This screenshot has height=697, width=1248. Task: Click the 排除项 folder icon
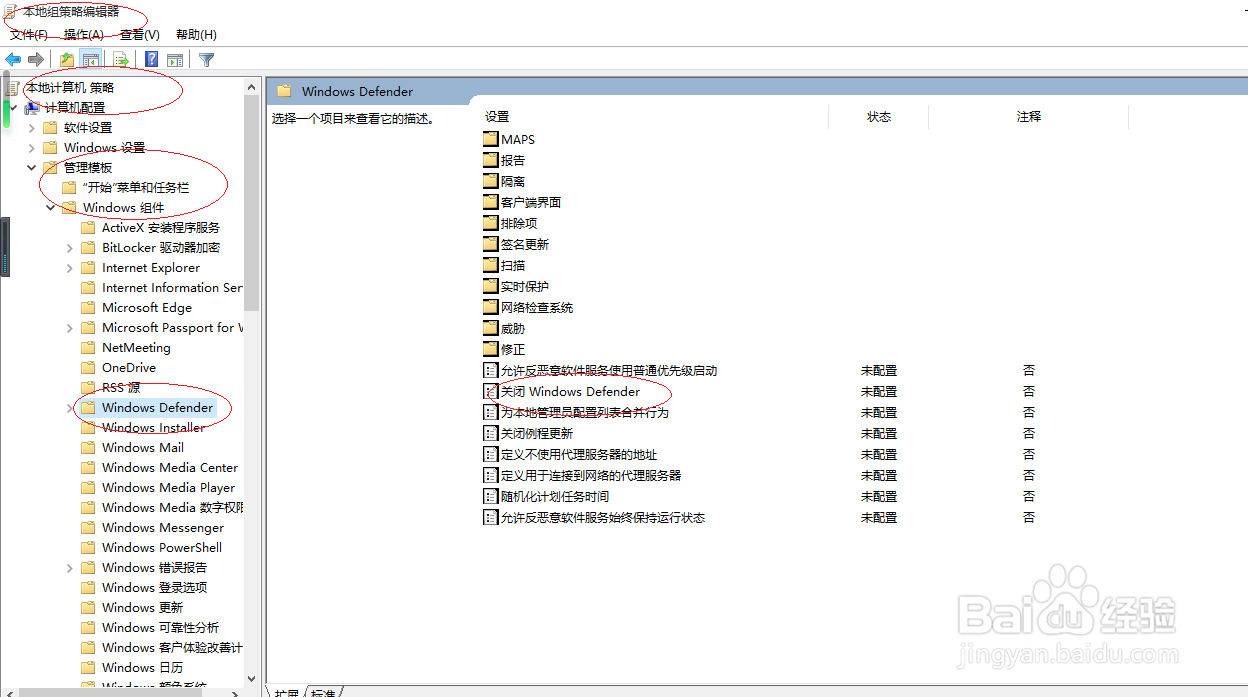pos(490,223)
